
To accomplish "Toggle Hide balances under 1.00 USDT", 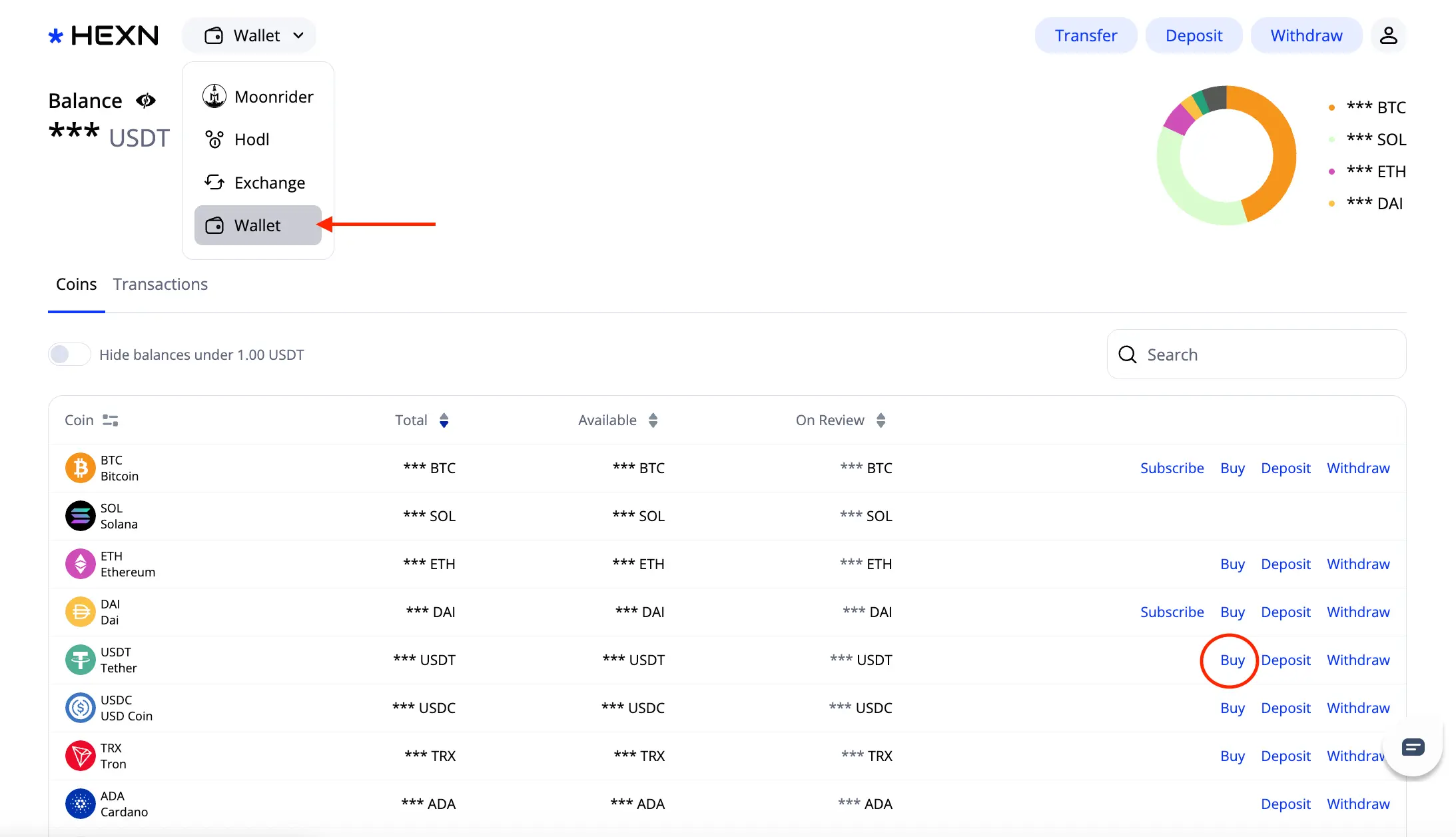I will click(69, 355).
